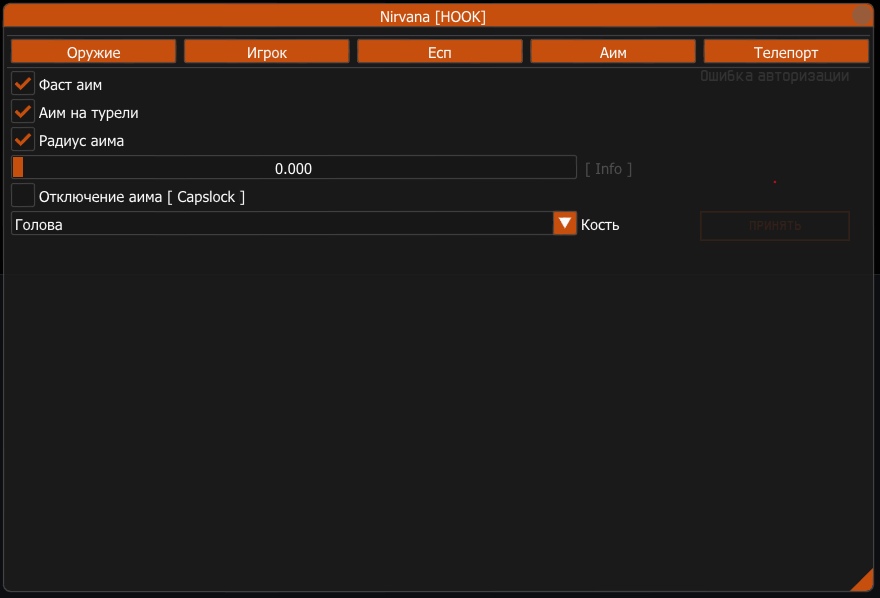The image size is (880, 598).
Task: Uncheck Аим на турели
Action: point(23,112)
